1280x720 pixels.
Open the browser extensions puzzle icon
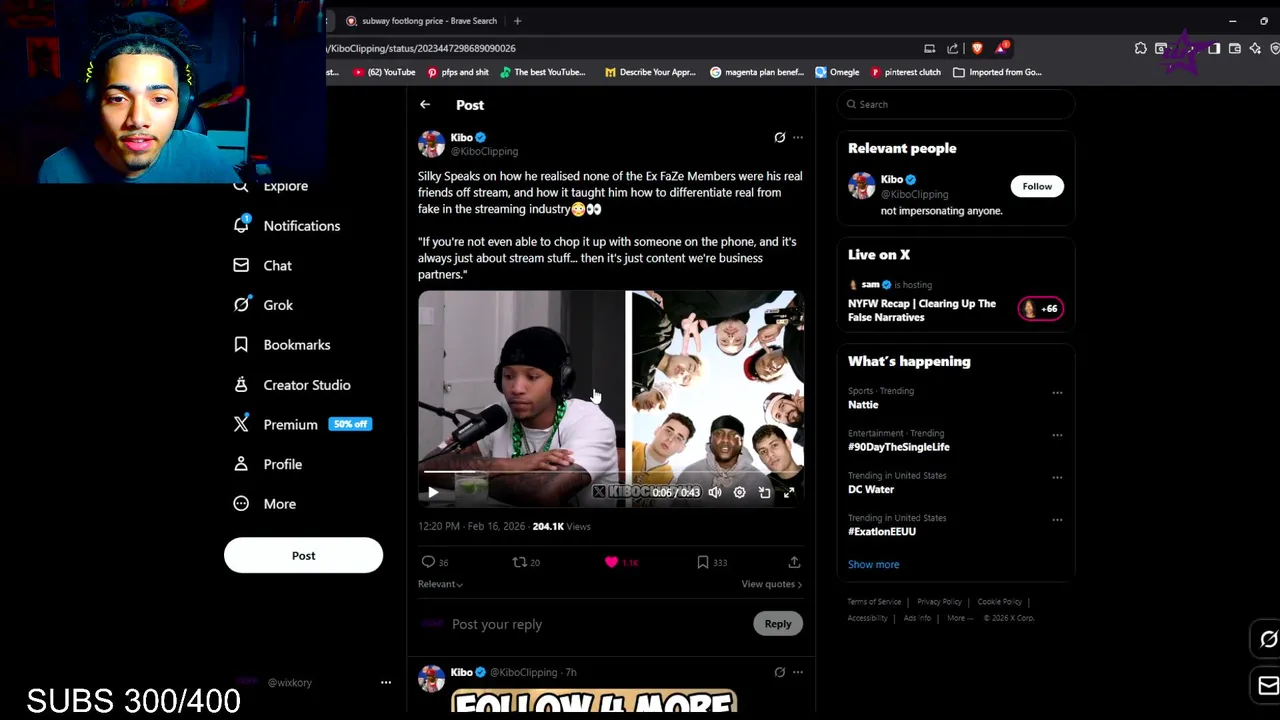1140,48
